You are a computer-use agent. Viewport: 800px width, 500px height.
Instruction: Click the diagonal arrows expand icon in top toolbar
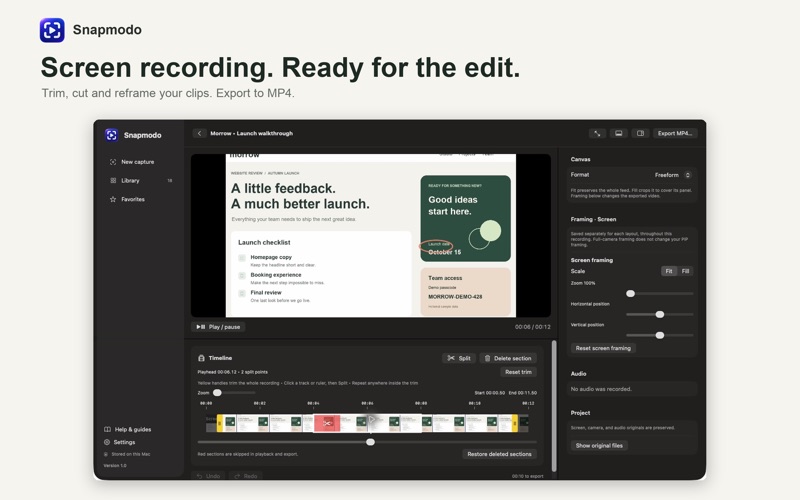(597, 133)
